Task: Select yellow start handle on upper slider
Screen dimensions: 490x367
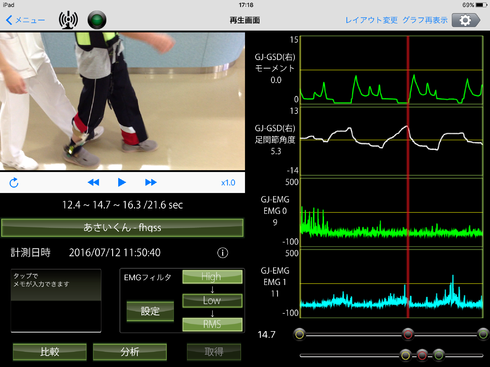Action: [x=299, y=334]
